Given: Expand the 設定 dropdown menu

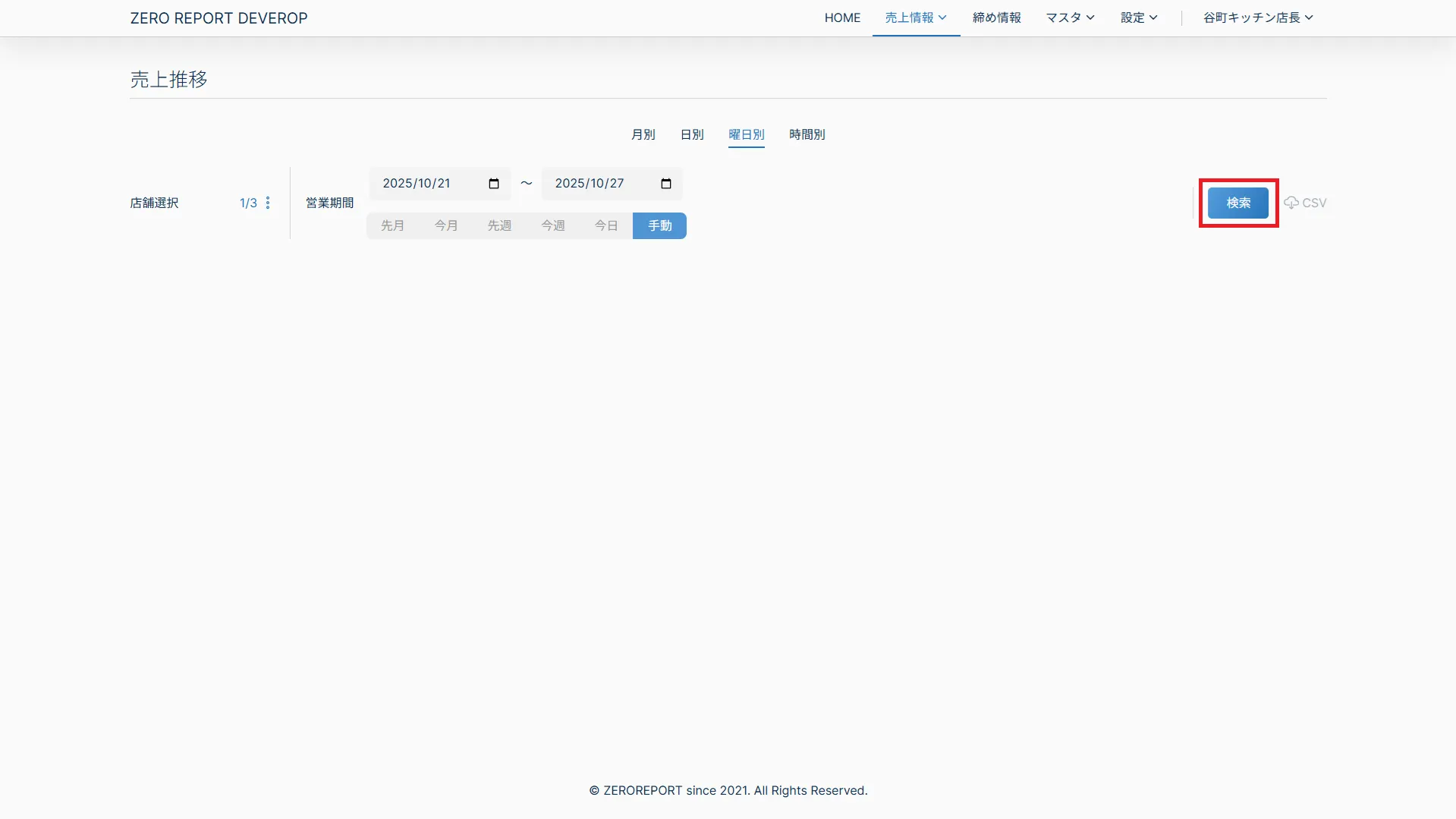Looking at the screenshot, I should click(x=1139, y=17).
